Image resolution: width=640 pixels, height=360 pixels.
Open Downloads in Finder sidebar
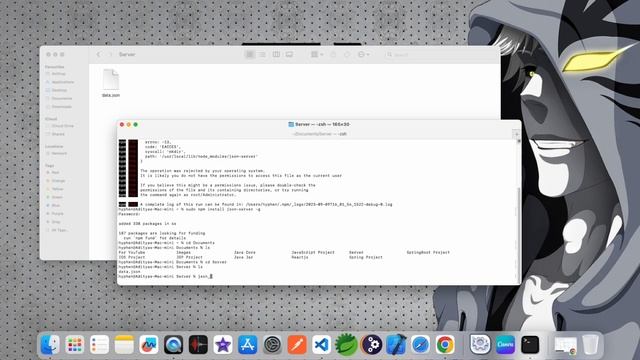pos(59,107)
